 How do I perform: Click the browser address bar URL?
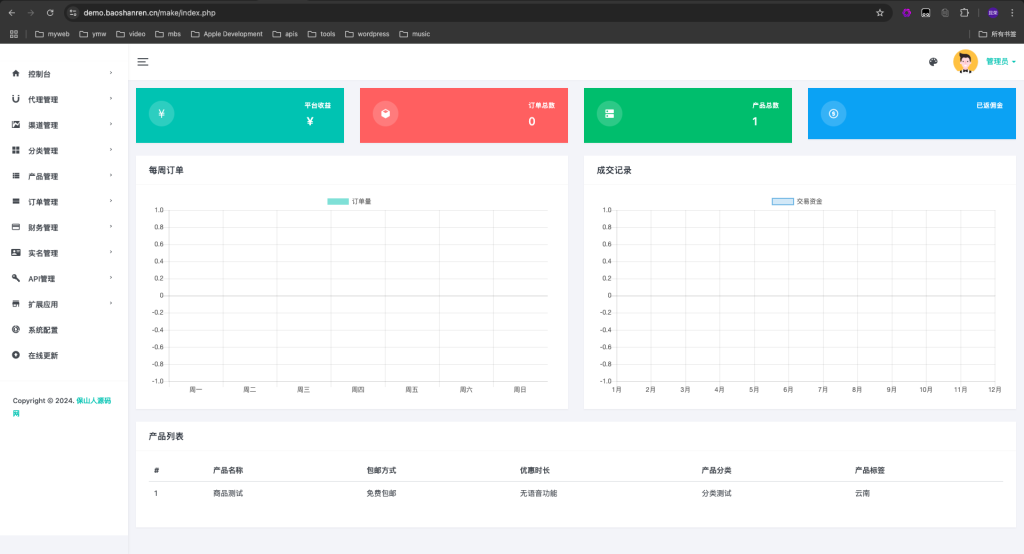150,12
